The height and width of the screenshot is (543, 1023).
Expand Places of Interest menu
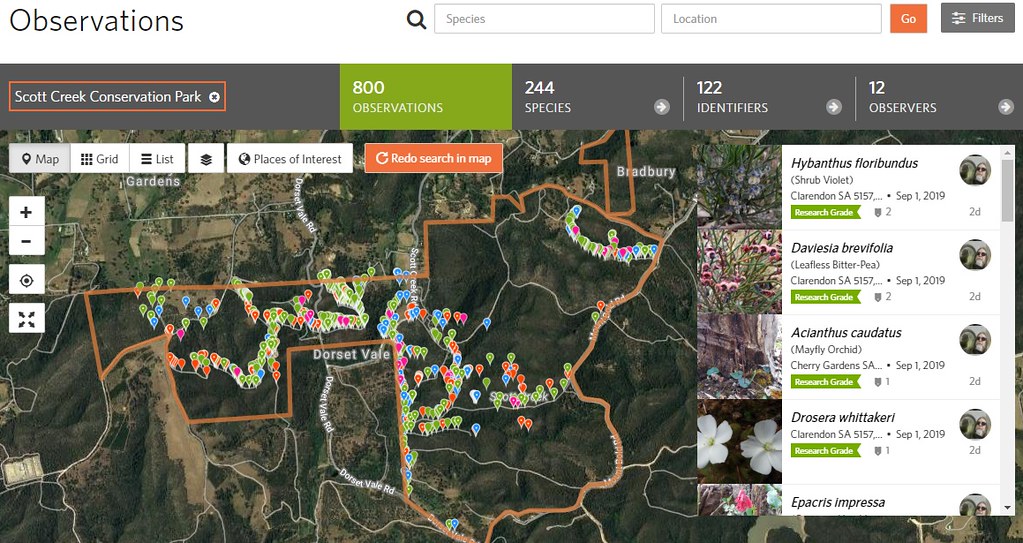289,159
